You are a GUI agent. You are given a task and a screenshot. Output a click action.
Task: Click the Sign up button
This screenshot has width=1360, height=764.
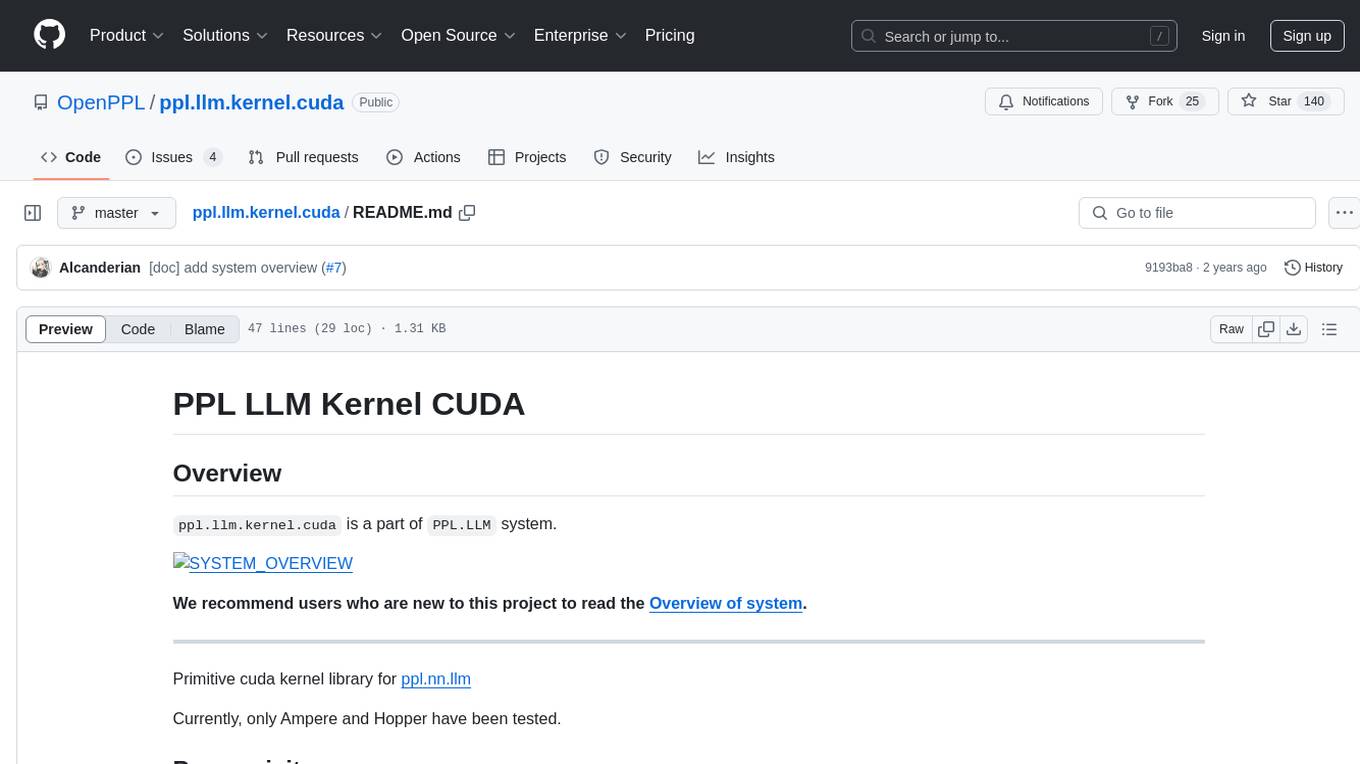point(1307,36)
